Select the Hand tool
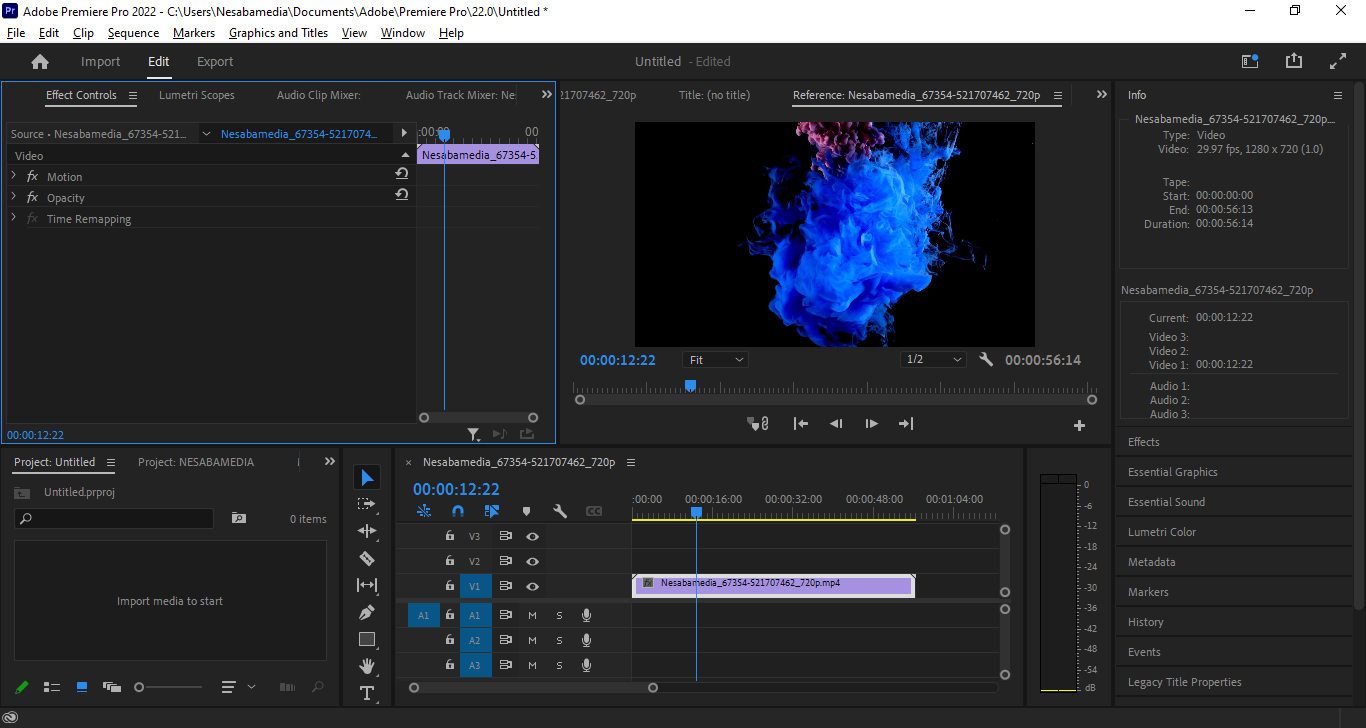Image resolution: width=1366 pixels, height=728 pixels. coord(367,666)
